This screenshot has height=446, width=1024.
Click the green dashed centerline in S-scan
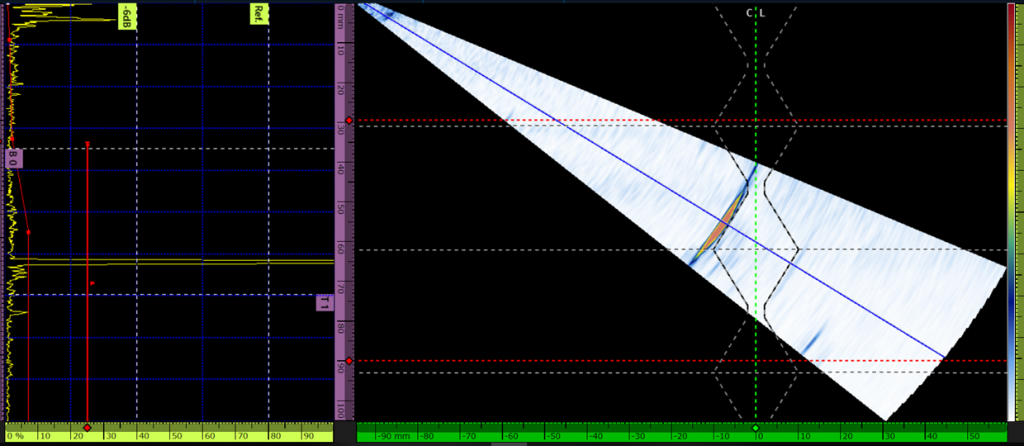coord(756,300)
